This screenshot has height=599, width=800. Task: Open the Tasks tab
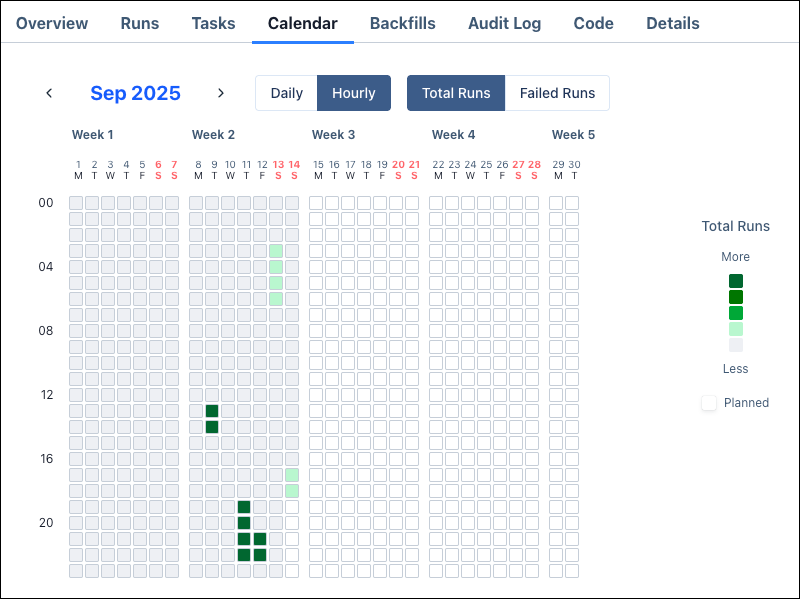[x=213, y=23]
